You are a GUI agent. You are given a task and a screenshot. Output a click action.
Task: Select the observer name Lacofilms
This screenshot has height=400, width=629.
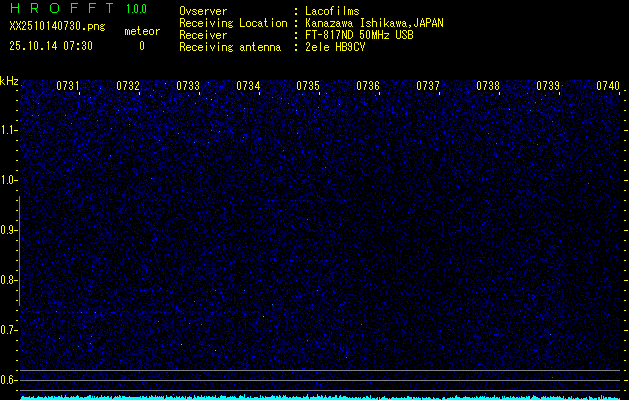coord(332,11)
